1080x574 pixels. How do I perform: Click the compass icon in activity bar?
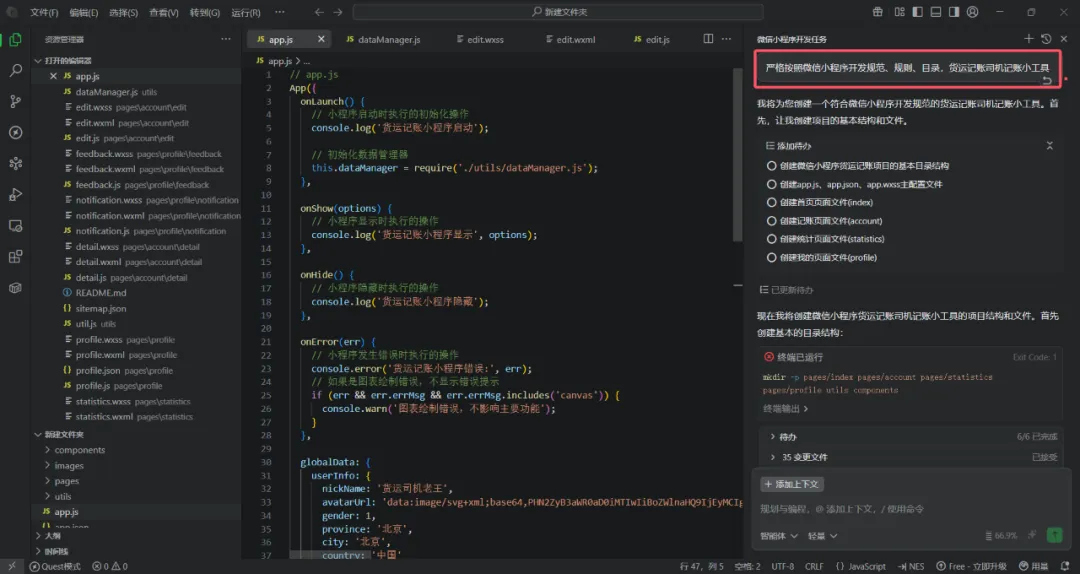[x=15, y=132]
